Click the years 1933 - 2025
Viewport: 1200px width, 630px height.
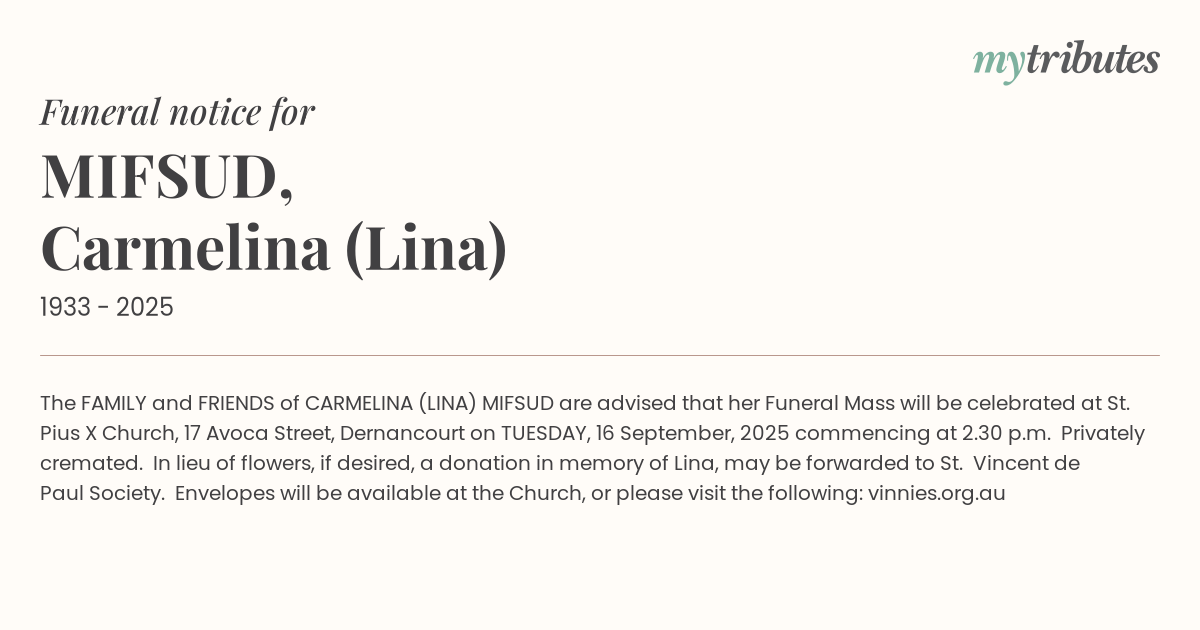pos(107,307)
